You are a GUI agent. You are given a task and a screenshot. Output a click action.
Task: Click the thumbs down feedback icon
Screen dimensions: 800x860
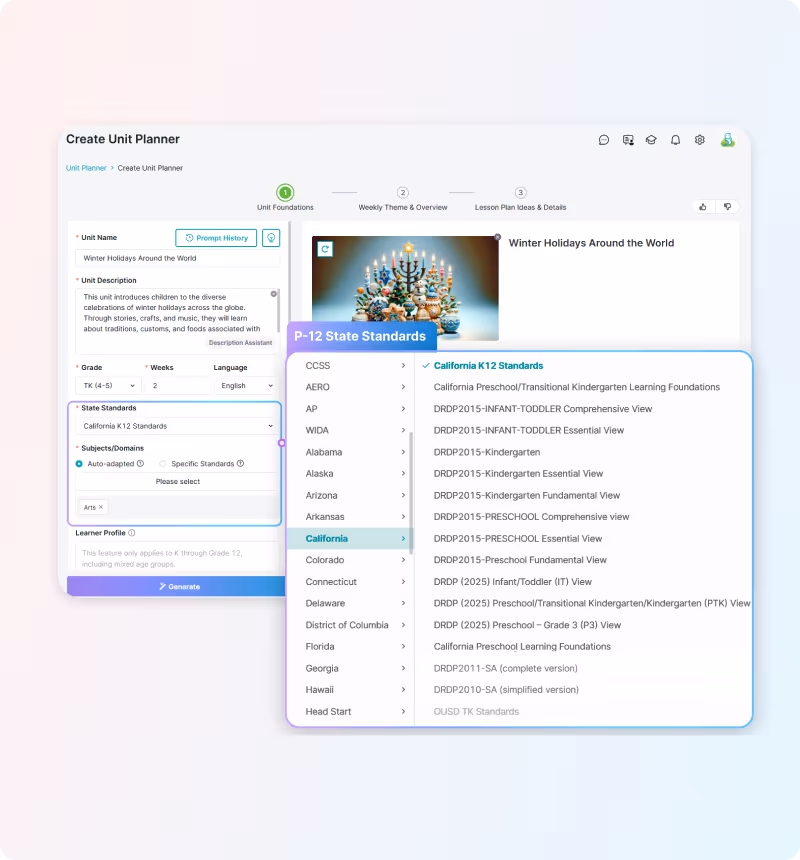point(728,207)
